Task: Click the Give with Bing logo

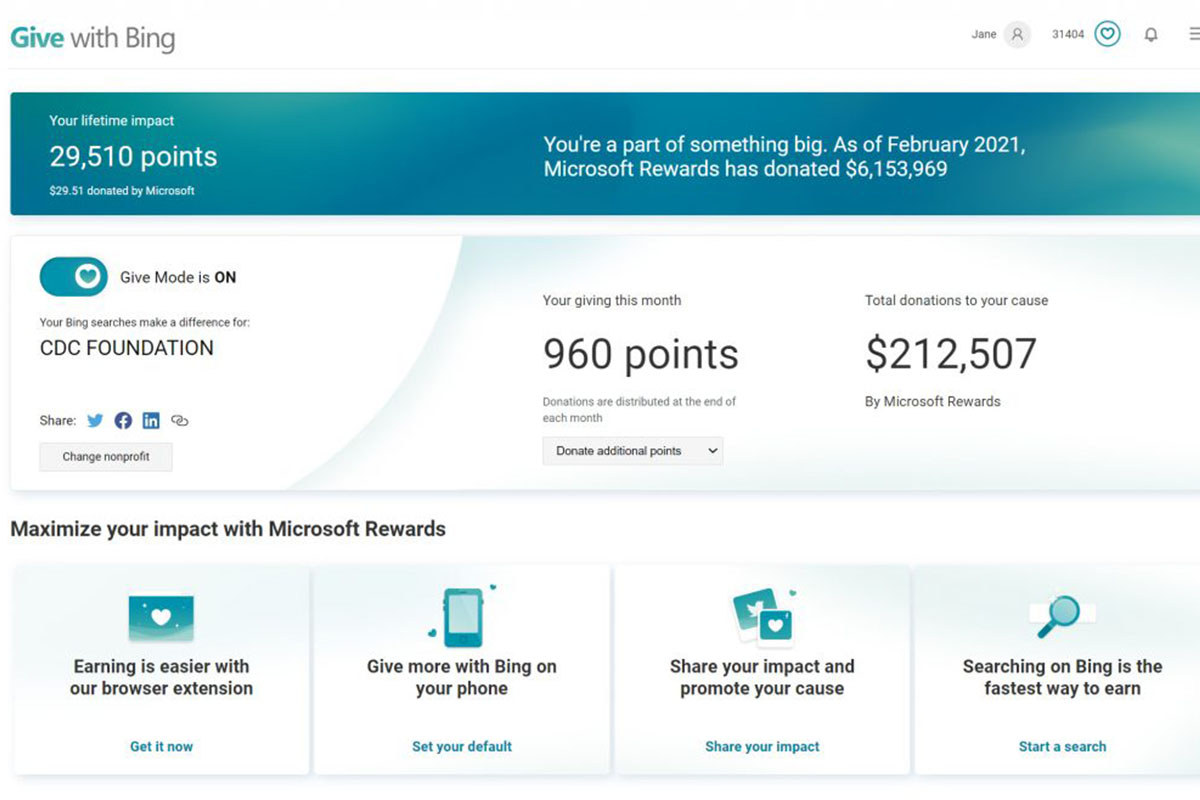Action: (x=92, y=39)
